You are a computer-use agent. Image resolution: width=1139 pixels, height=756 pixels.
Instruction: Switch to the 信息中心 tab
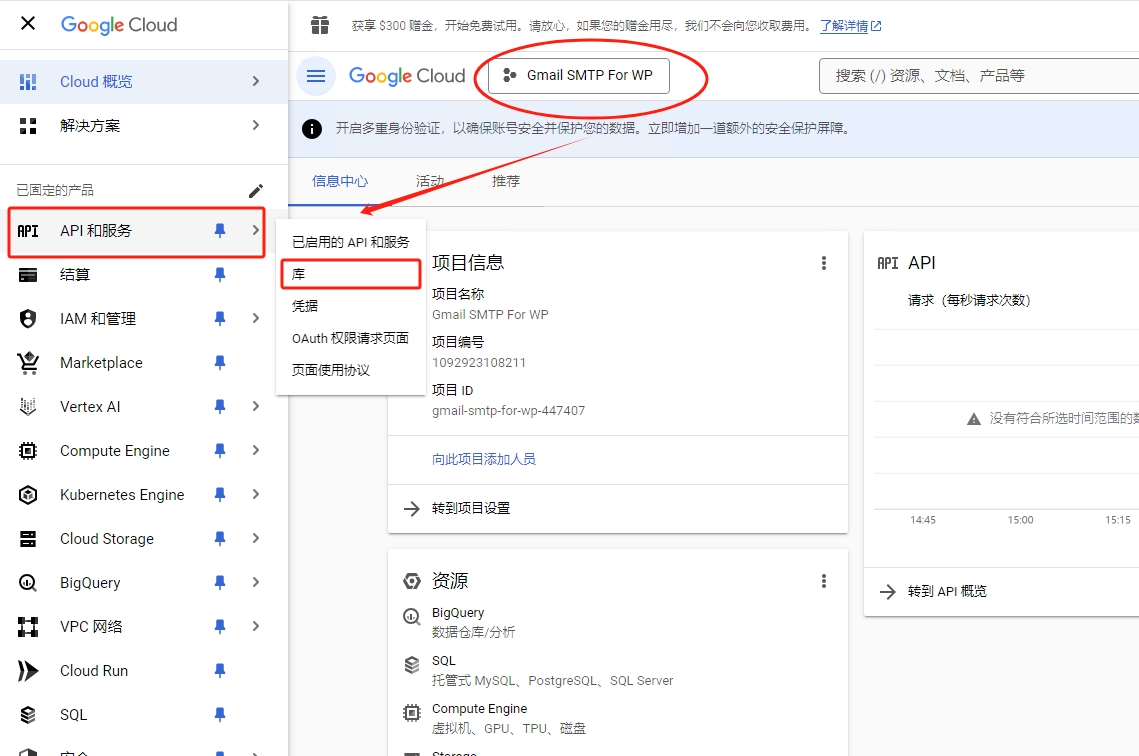tap(340, 182)
